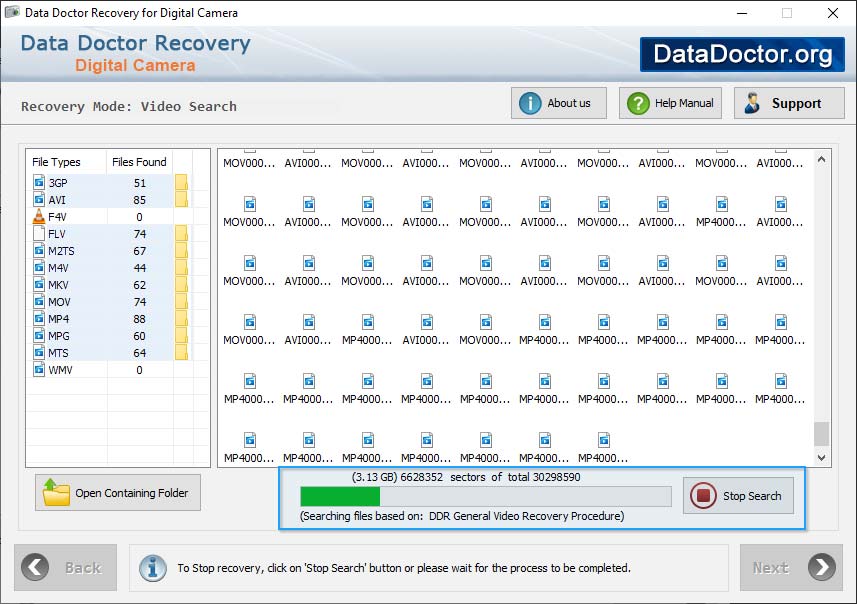Select the F4V row label
Image resolution: width=857 pixels, height=604 pixels.
[57, 217]
